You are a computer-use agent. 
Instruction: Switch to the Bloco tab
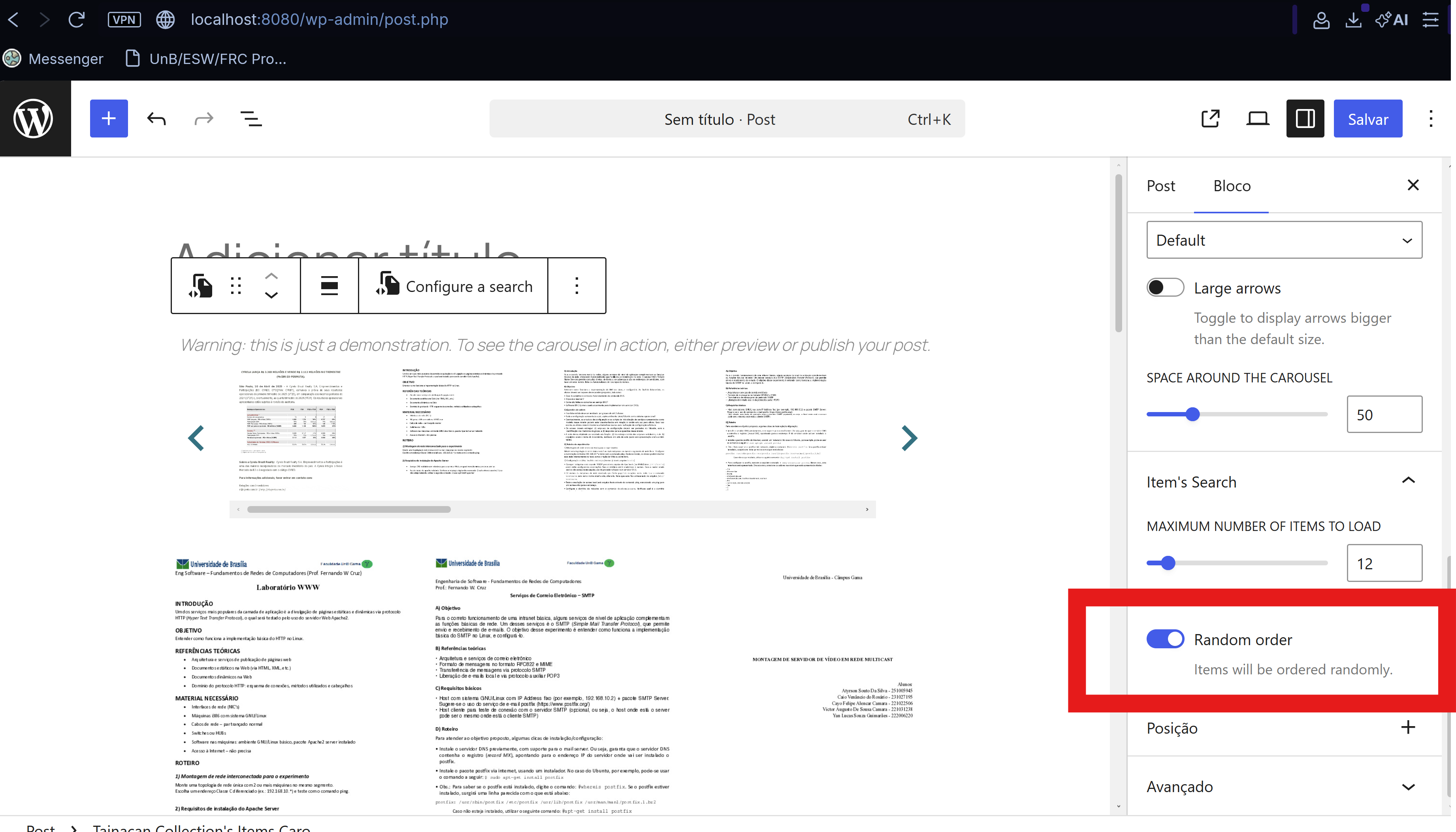coord(1232,186)
